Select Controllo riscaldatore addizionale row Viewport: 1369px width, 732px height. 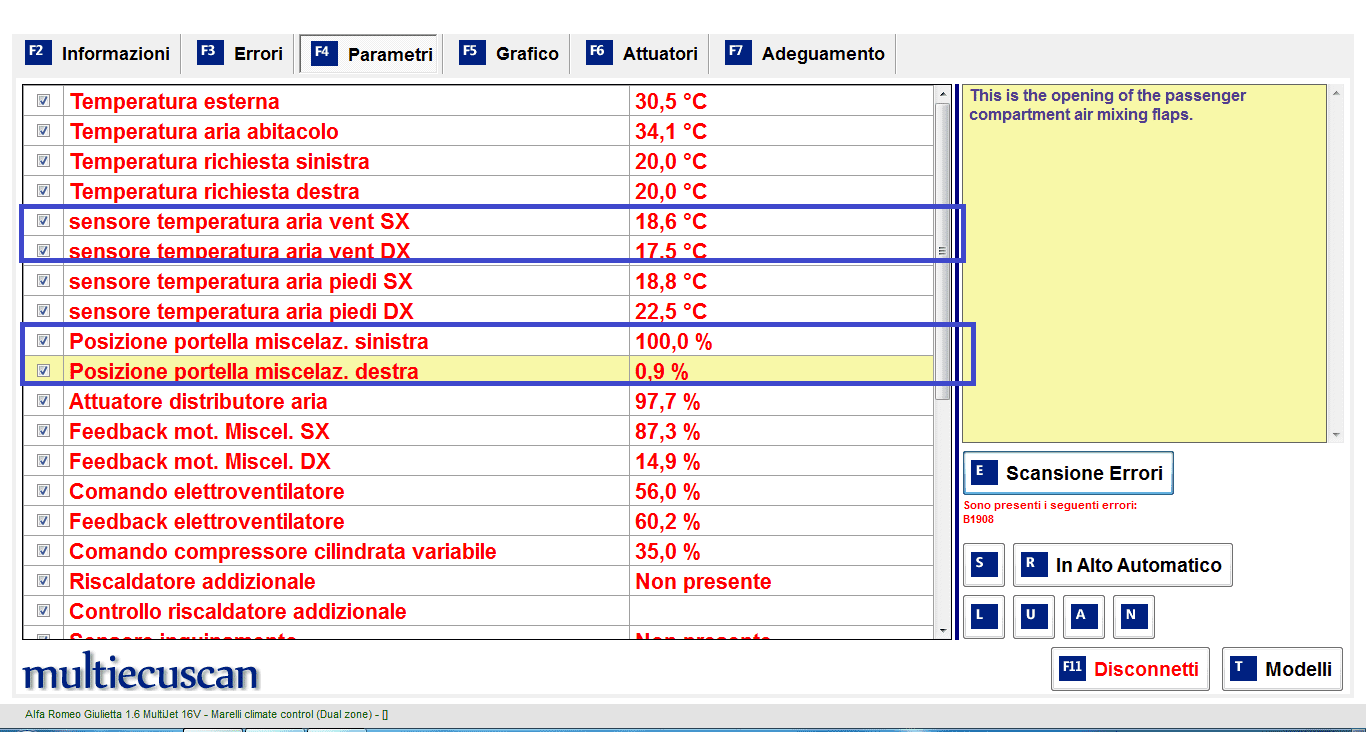click(478, 611)
